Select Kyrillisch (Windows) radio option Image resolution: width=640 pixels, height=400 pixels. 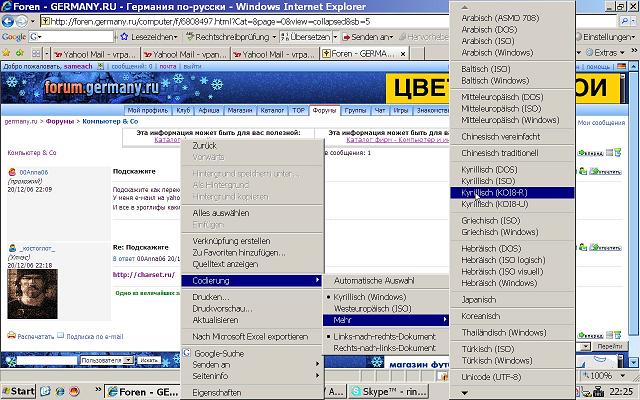click(386, 297)
